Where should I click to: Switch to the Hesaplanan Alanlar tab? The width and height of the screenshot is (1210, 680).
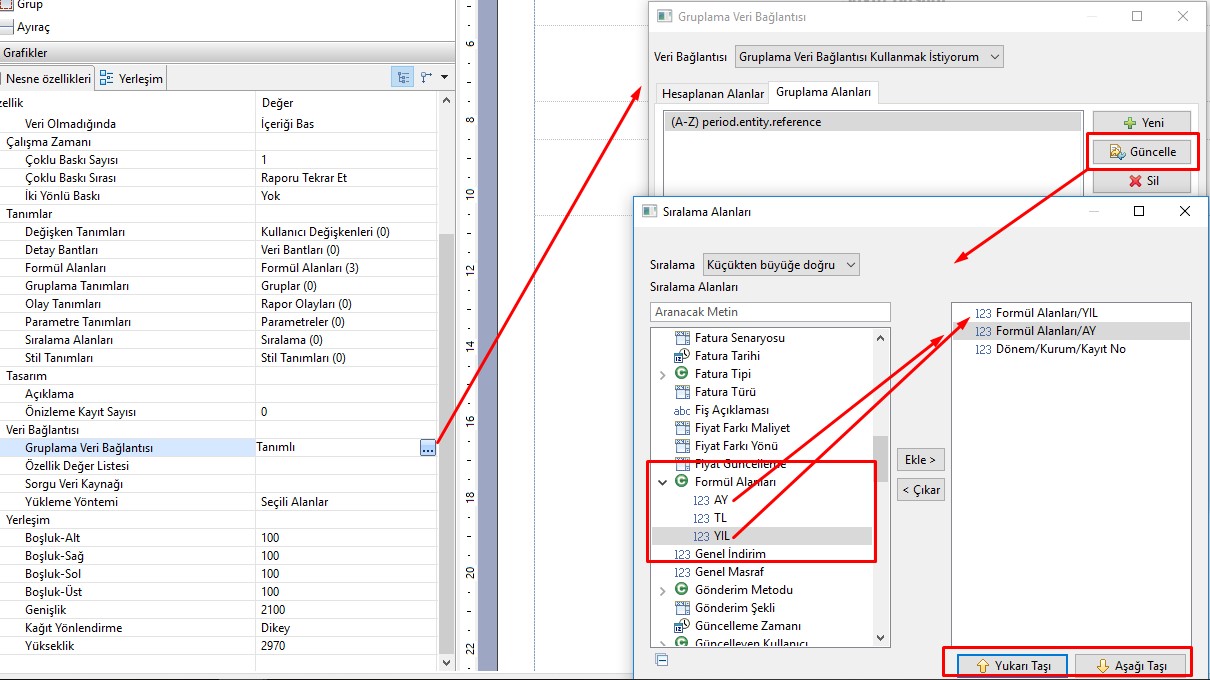(x=713, y=93)
